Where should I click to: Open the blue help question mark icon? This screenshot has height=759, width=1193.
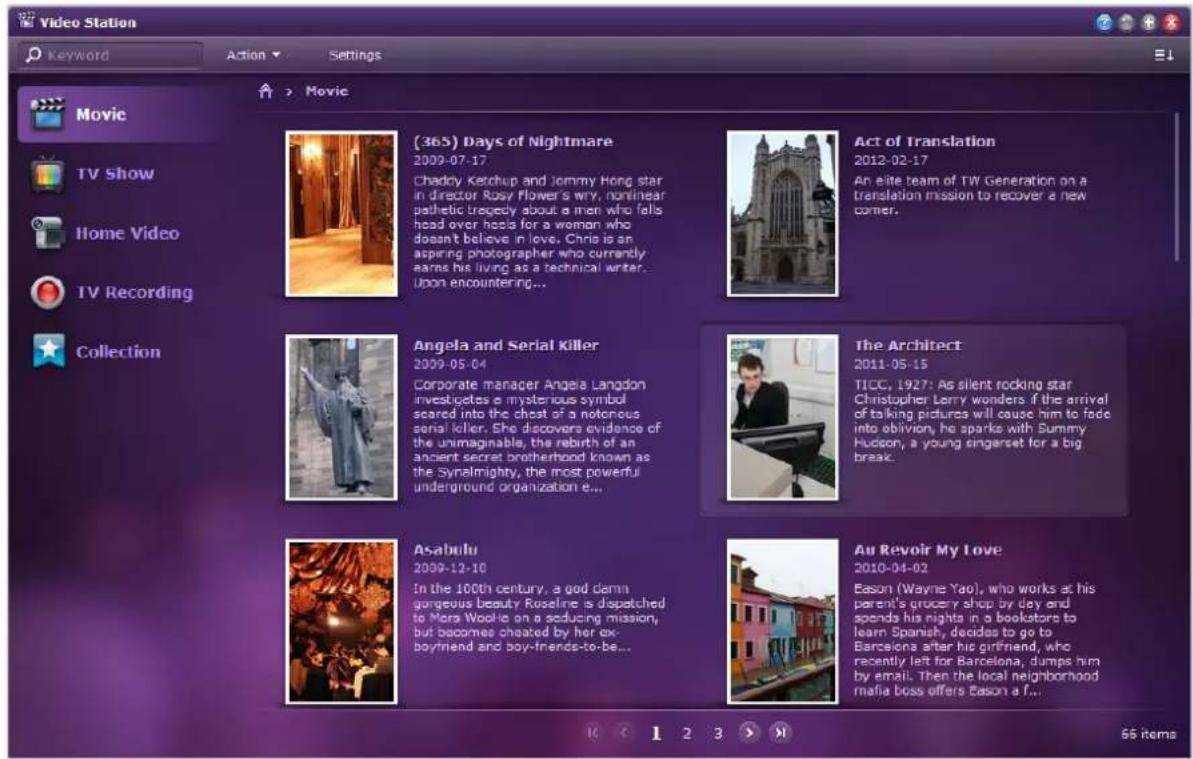[1104, 23]
